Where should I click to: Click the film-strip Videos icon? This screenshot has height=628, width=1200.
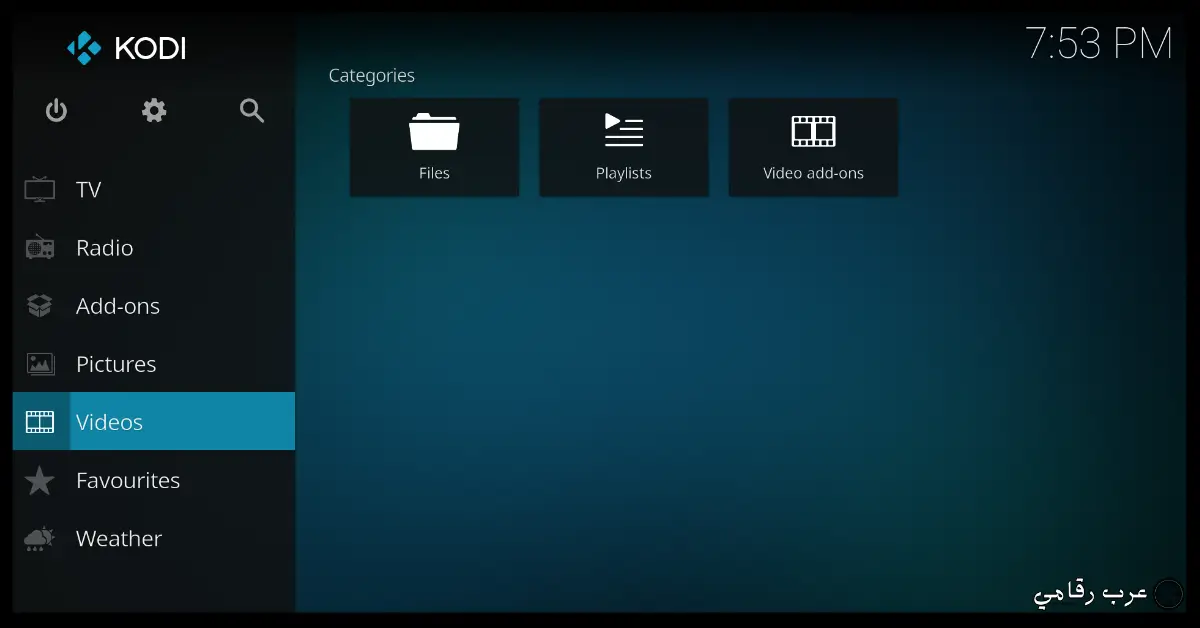pos(40,421)
